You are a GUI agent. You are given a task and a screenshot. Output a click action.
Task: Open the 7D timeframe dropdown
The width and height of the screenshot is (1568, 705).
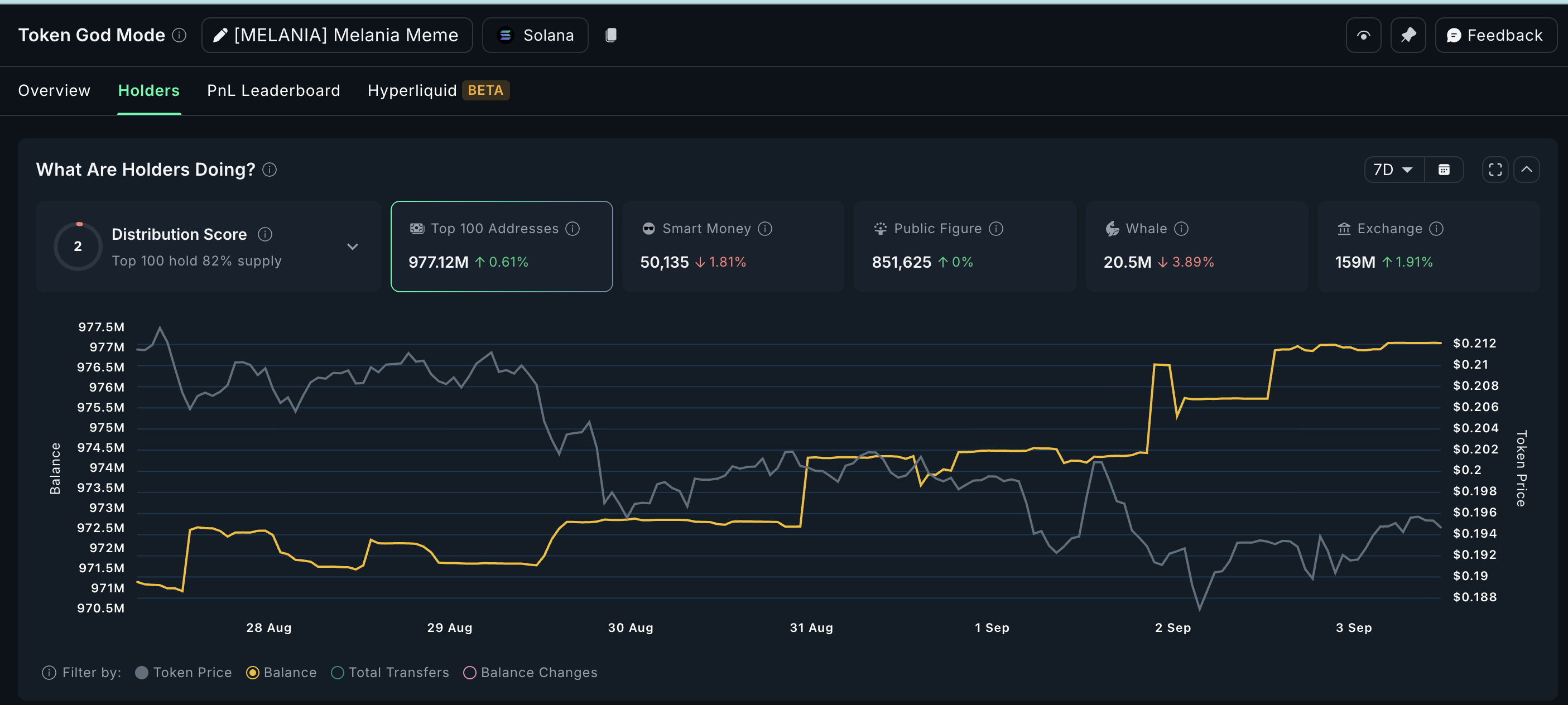pyautogui.click(x=1393, y=170)
